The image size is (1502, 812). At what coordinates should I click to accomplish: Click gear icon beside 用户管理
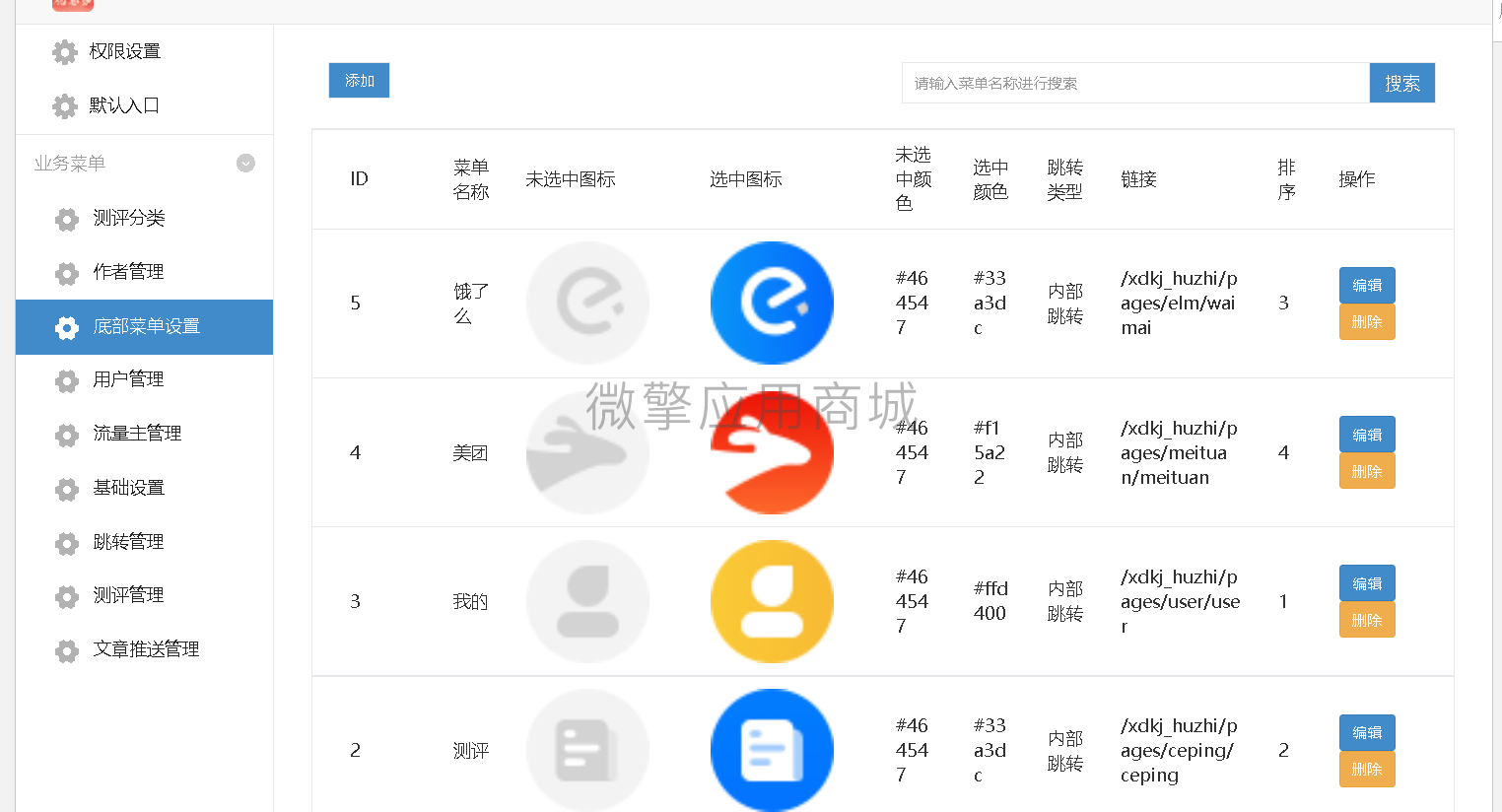point(67,380)
